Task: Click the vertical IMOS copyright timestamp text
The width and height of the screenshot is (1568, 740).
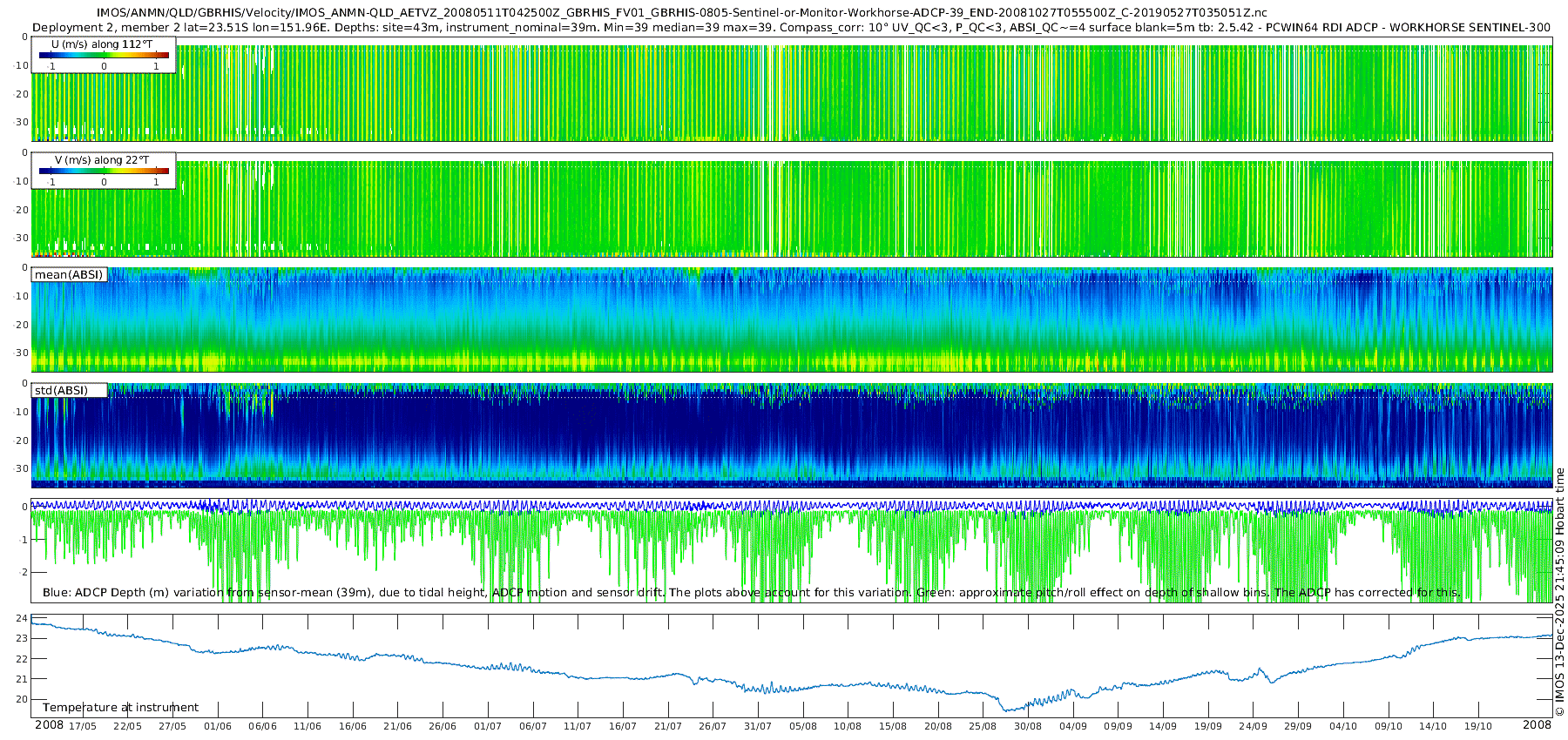Action: 1559,592
